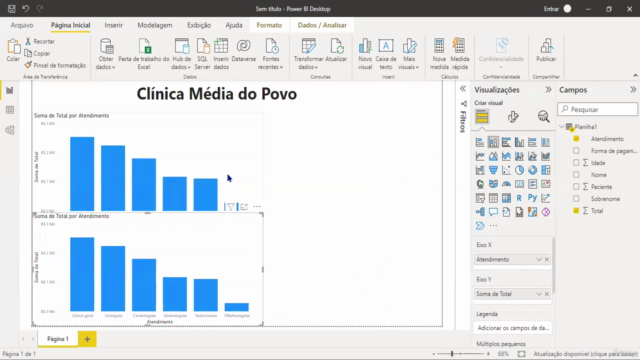Click the Save icon in title bar
The width and height of the screenshot is (640, 360).
coord(11,9)
